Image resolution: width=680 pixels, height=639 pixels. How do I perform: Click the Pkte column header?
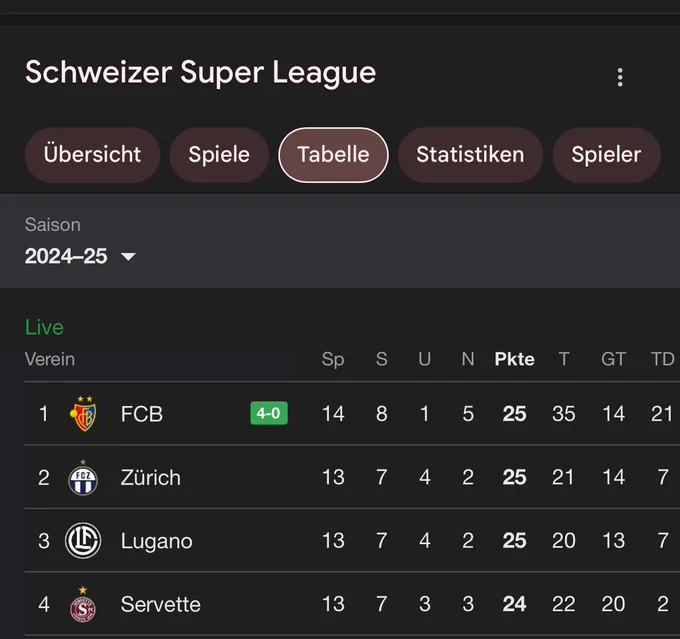(514, 359)
